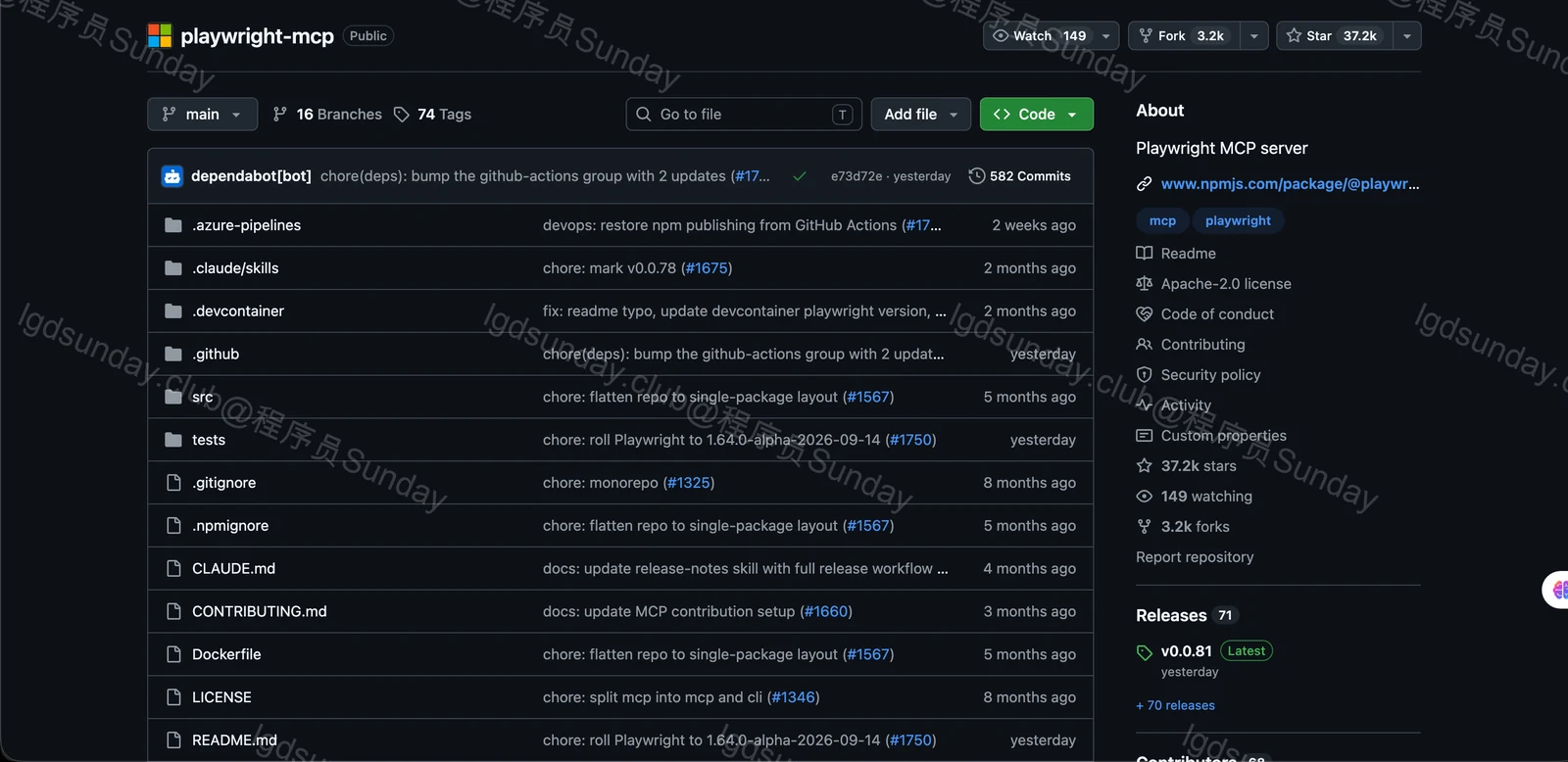The image size is (1568, 762).
Task: Open pull request #1675 link
Action: [707, 268]
